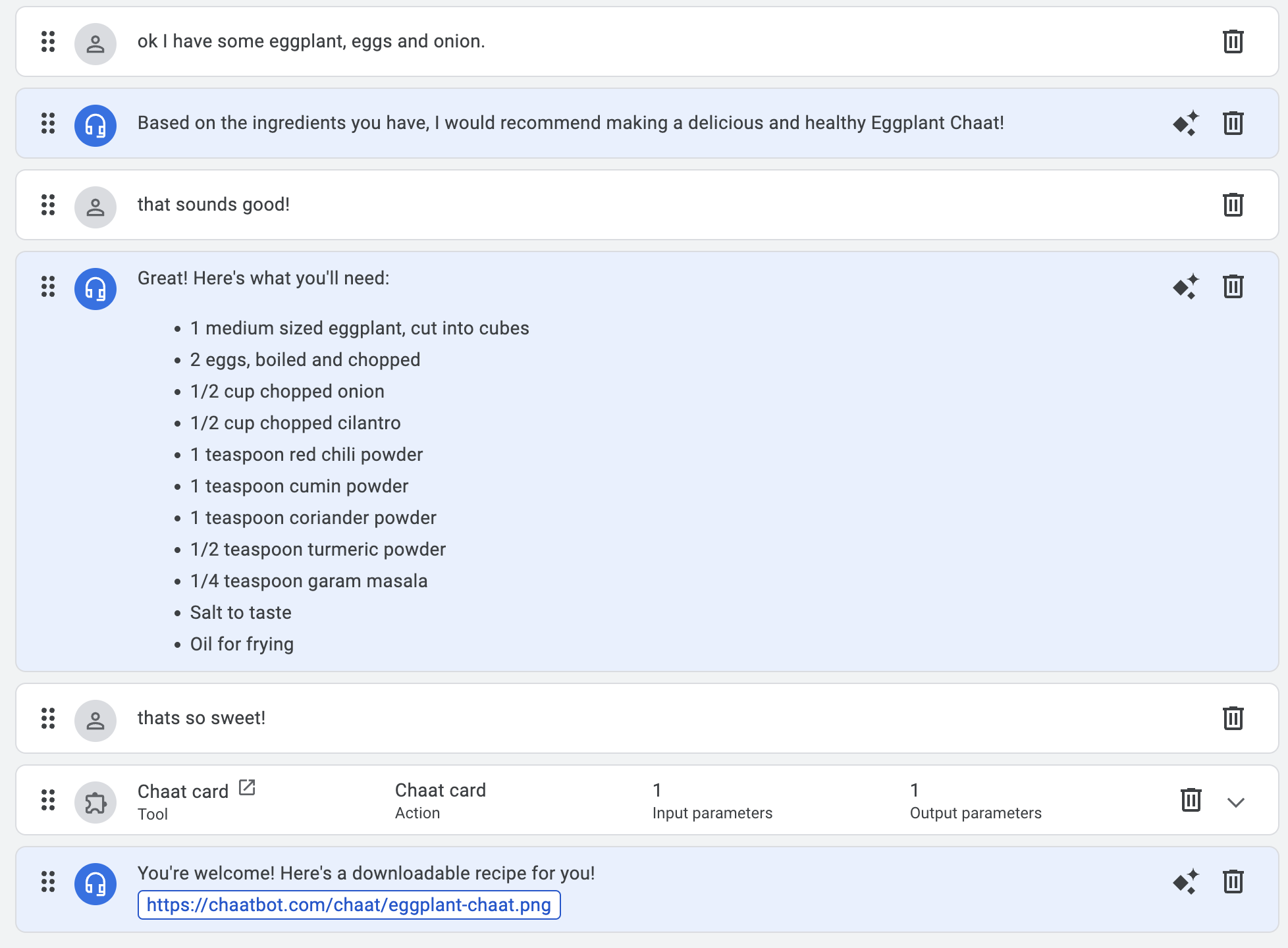Delete the ingredients list agent response

click(x=1233, y=286)
